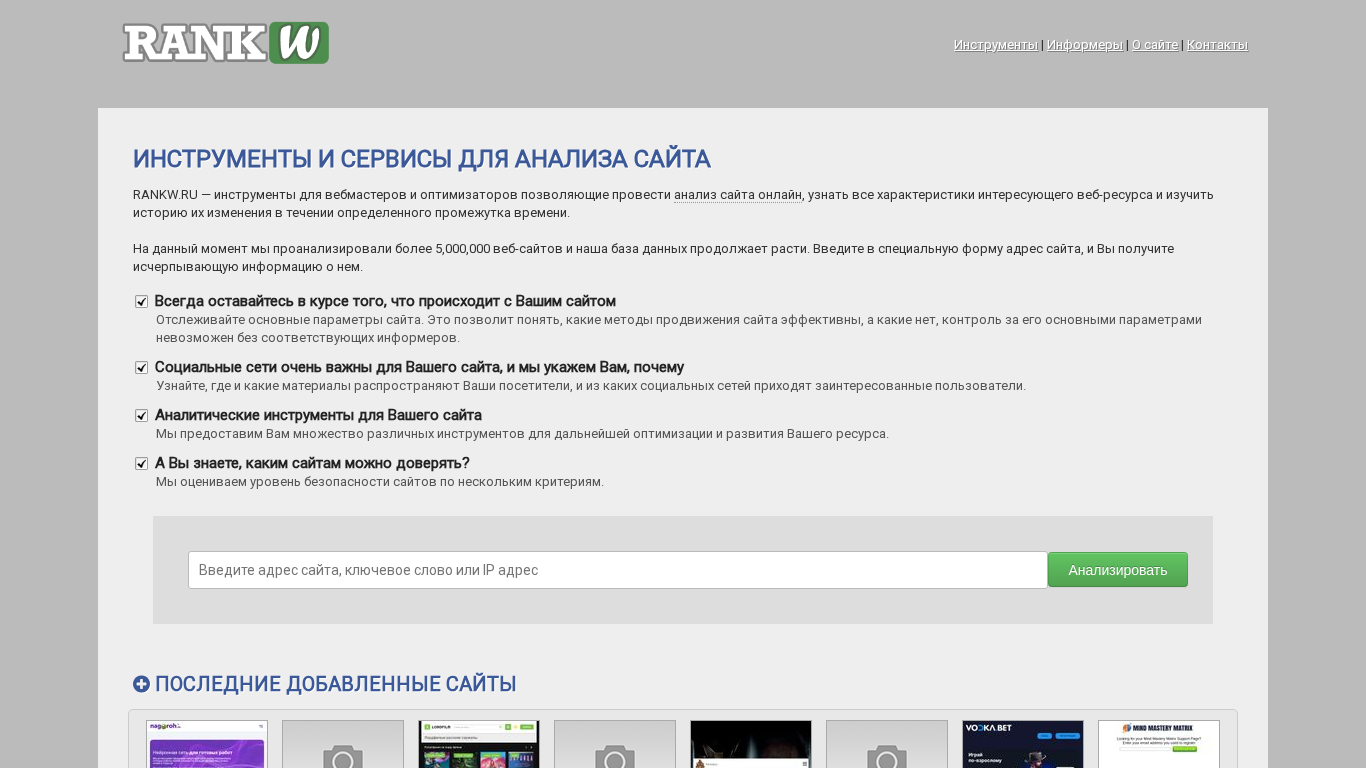Open the Mind Mastery Matrix thumbnail
Screen dimensions: 1366x768
pos(1159,744)
